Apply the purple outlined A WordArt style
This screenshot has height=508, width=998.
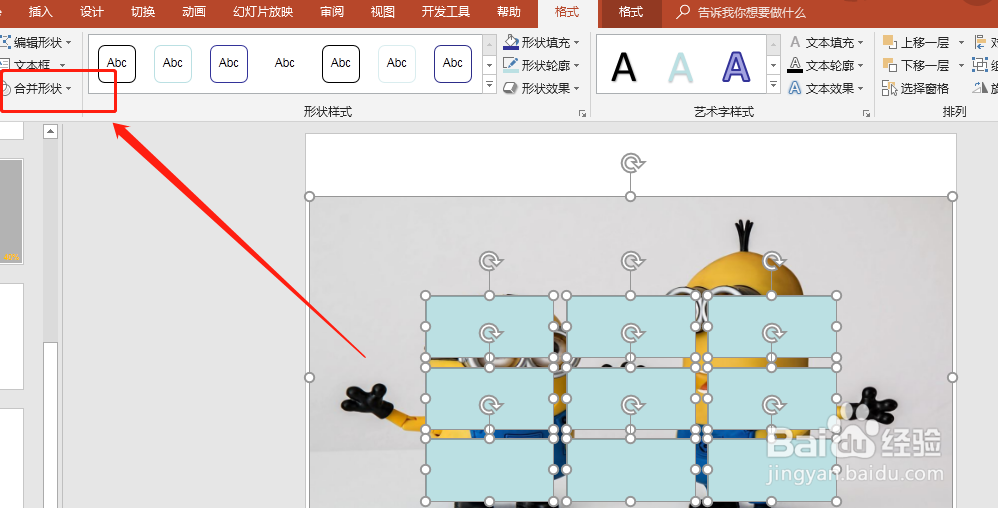pos(736,67)
